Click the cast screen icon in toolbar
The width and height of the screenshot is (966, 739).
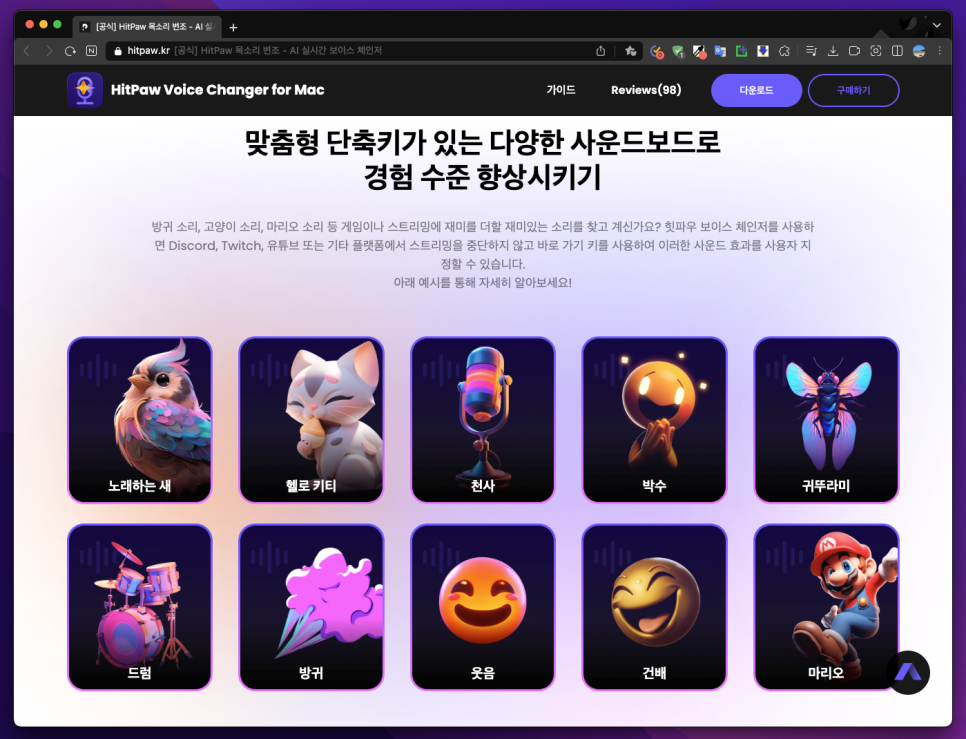pyautogui.click(x=854, y=51)
